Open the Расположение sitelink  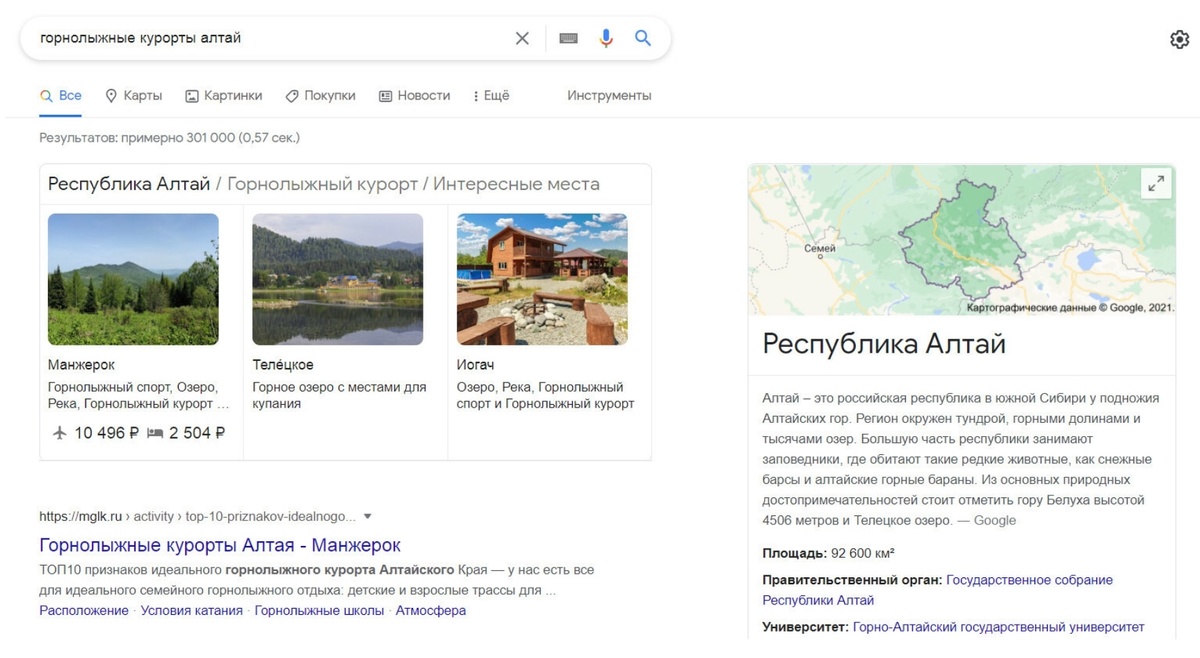(x=84, y=610)
